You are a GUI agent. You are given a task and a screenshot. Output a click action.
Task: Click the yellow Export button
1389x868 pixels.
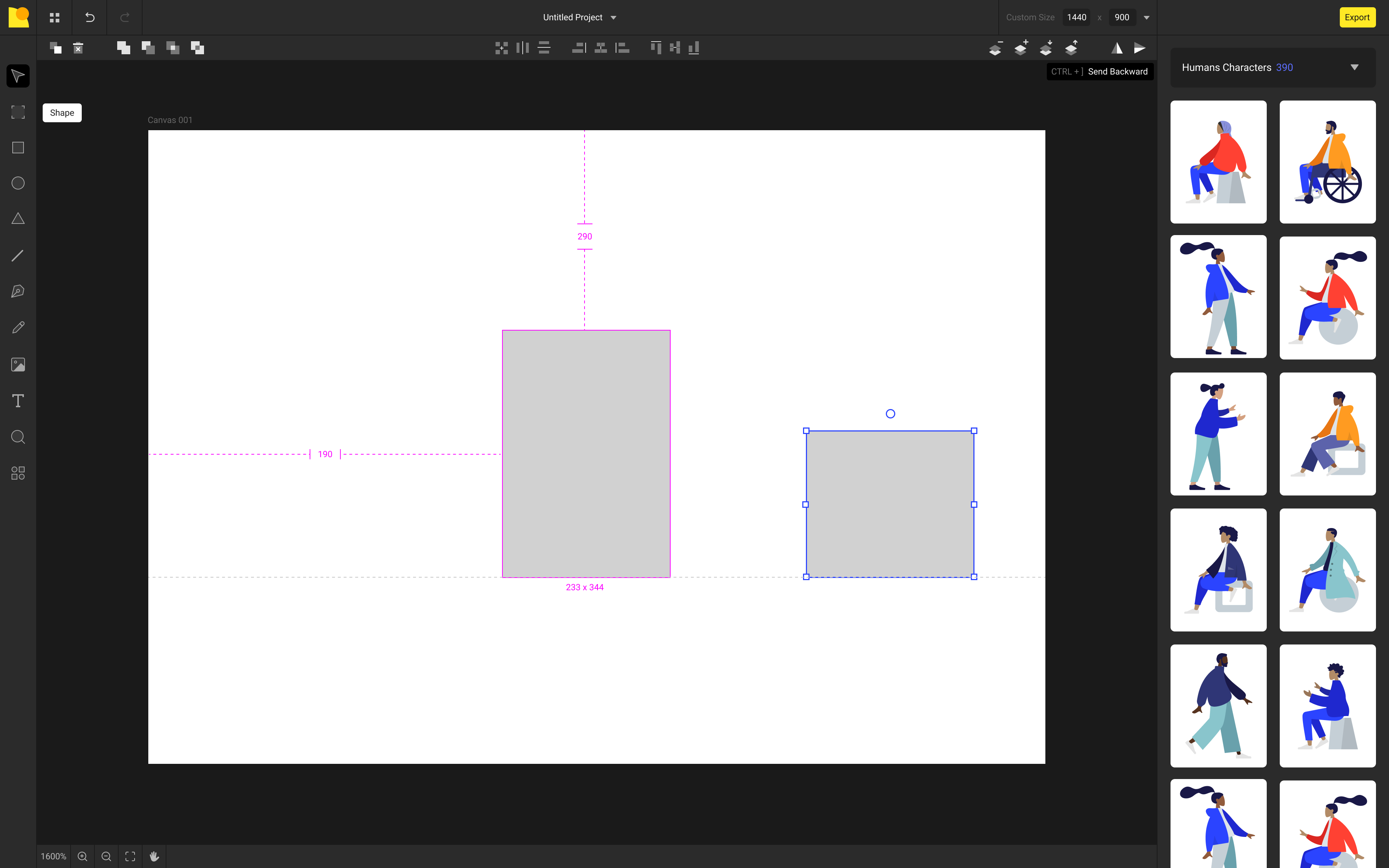pyautogui.click(x=1357, y=17)
